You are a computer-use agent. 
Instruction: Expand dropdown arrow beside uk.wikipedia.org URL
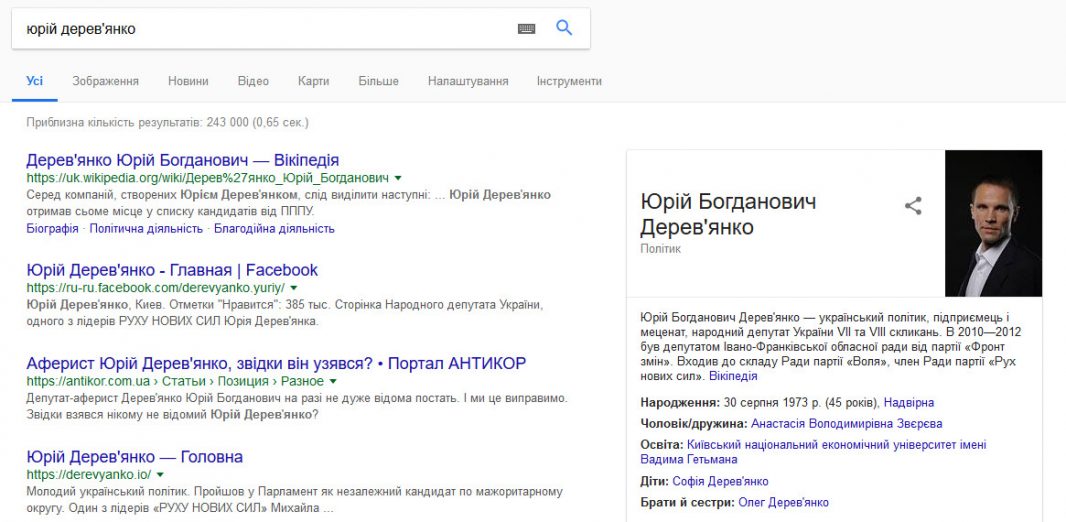pyautogui.click(x=398, y=178)
